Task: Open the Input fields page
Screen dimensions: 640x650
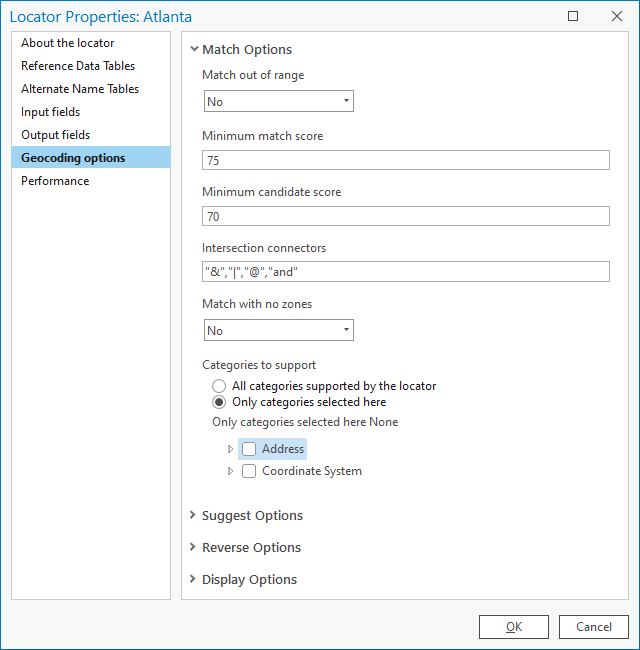Action: click(x=51, y=112)
